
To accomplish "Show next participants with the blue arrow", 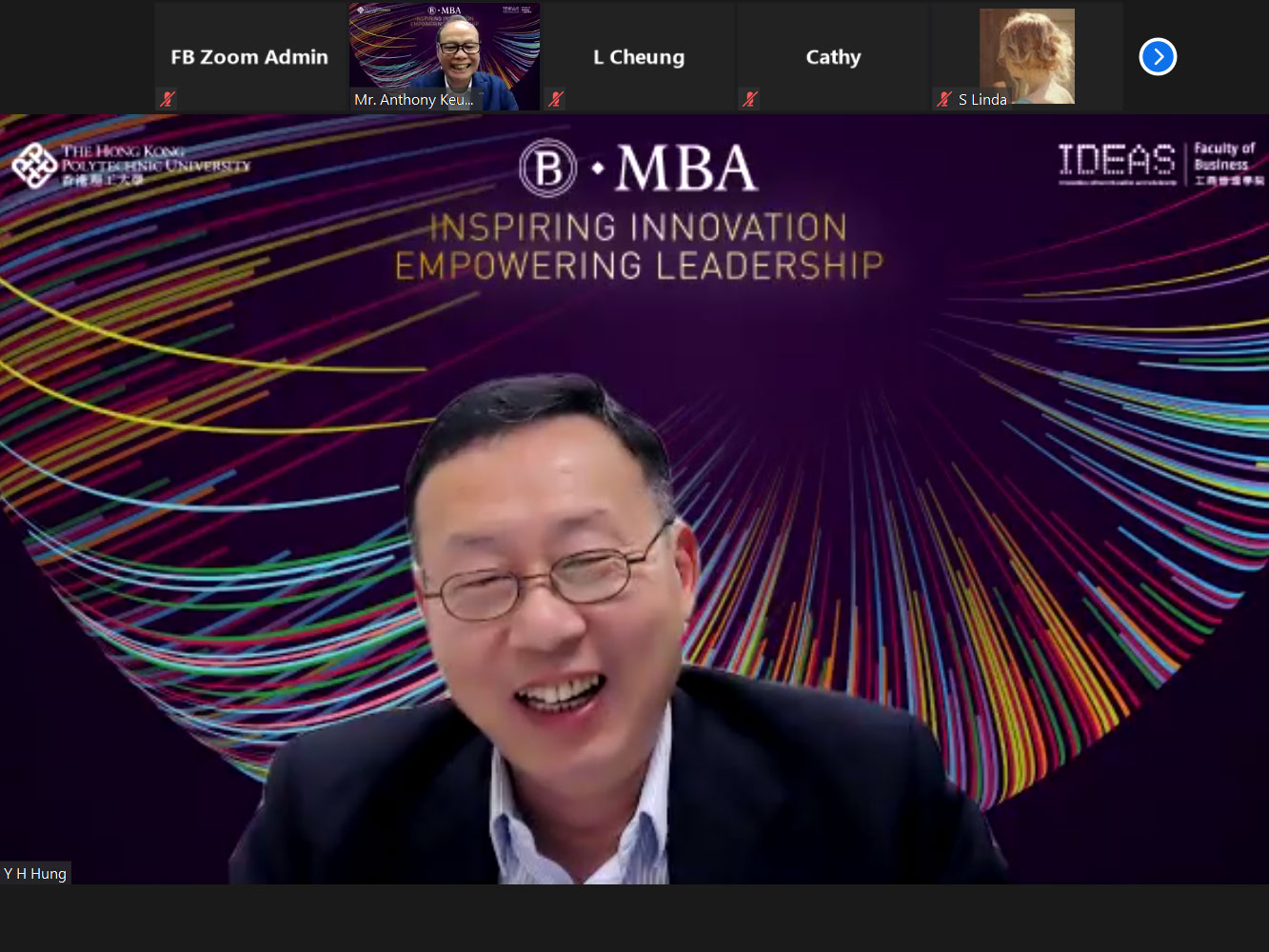I will point(1158,57).
